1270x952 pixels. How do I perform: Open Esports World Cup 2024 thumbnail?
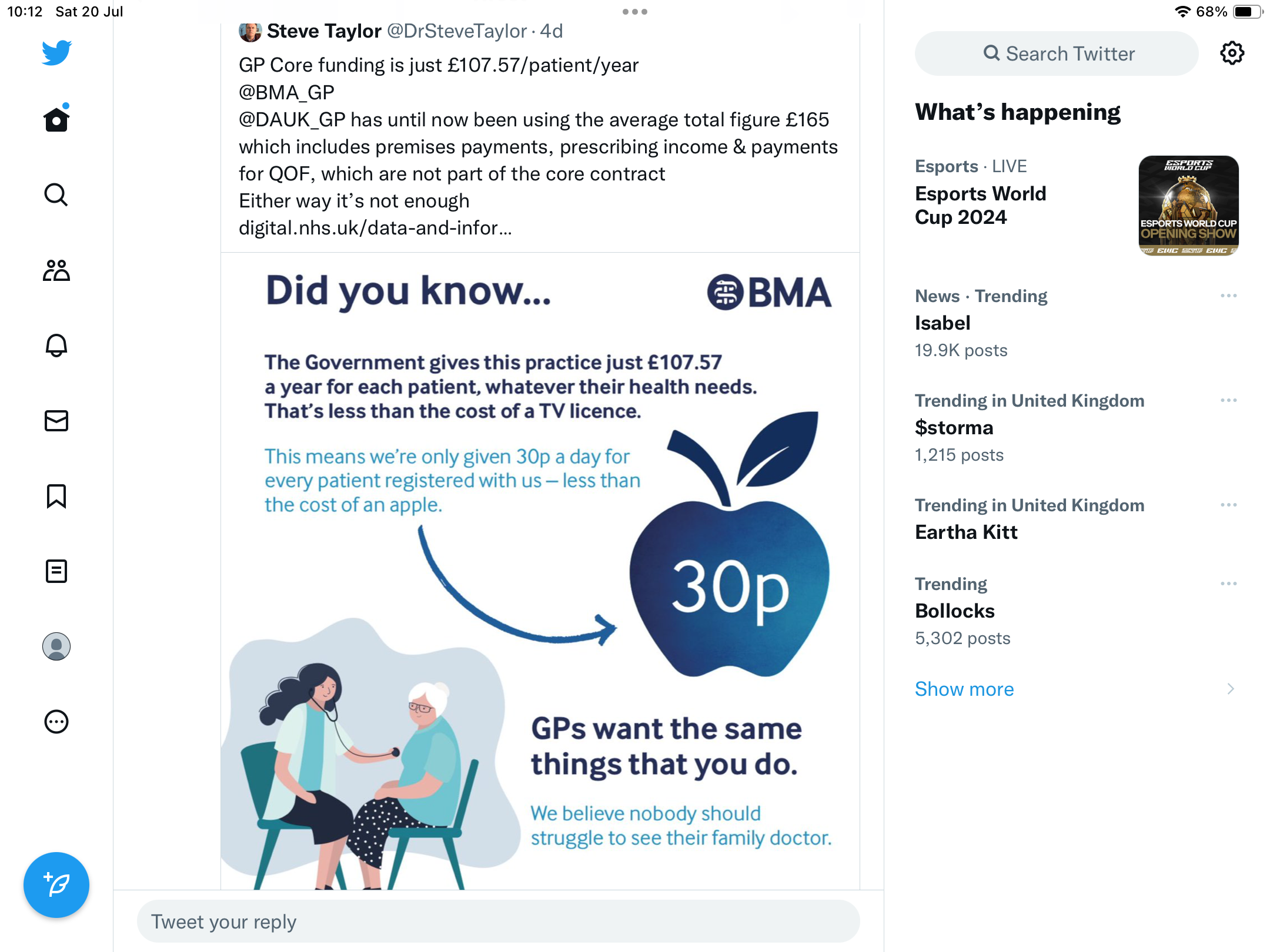click(x=1188, y=206)
